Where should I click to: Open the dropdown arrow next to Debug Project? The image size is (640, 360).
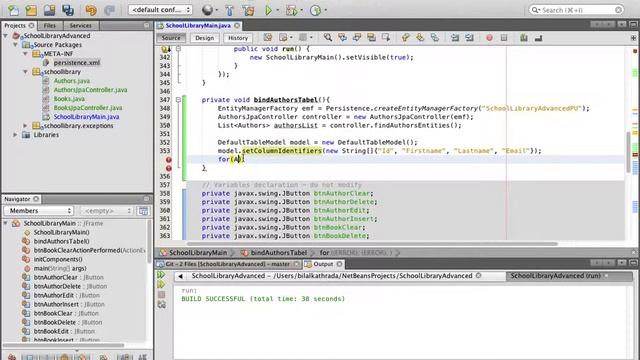click(x=302, y=10)
